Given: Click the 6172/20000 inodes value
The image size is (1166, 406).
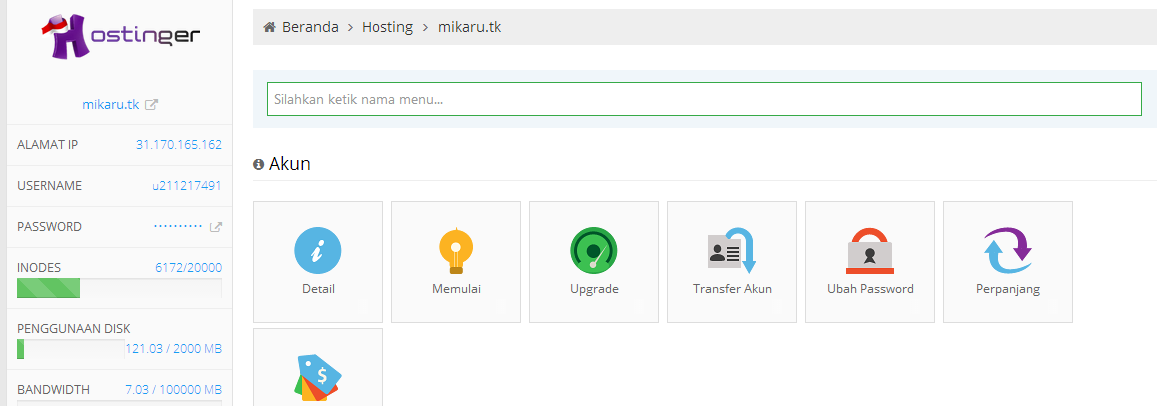Looking at the screenshot, I should pyautogui.click(x=188, y=268).
